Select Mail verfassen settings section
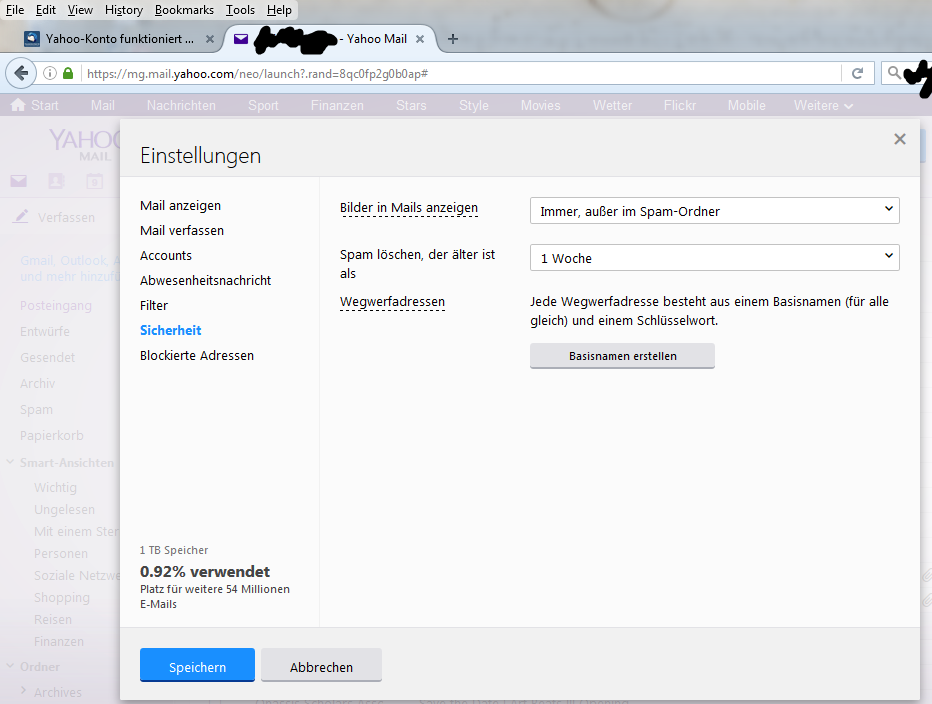The width and height of the screenshot is (932, 704). tap(182, 231)
